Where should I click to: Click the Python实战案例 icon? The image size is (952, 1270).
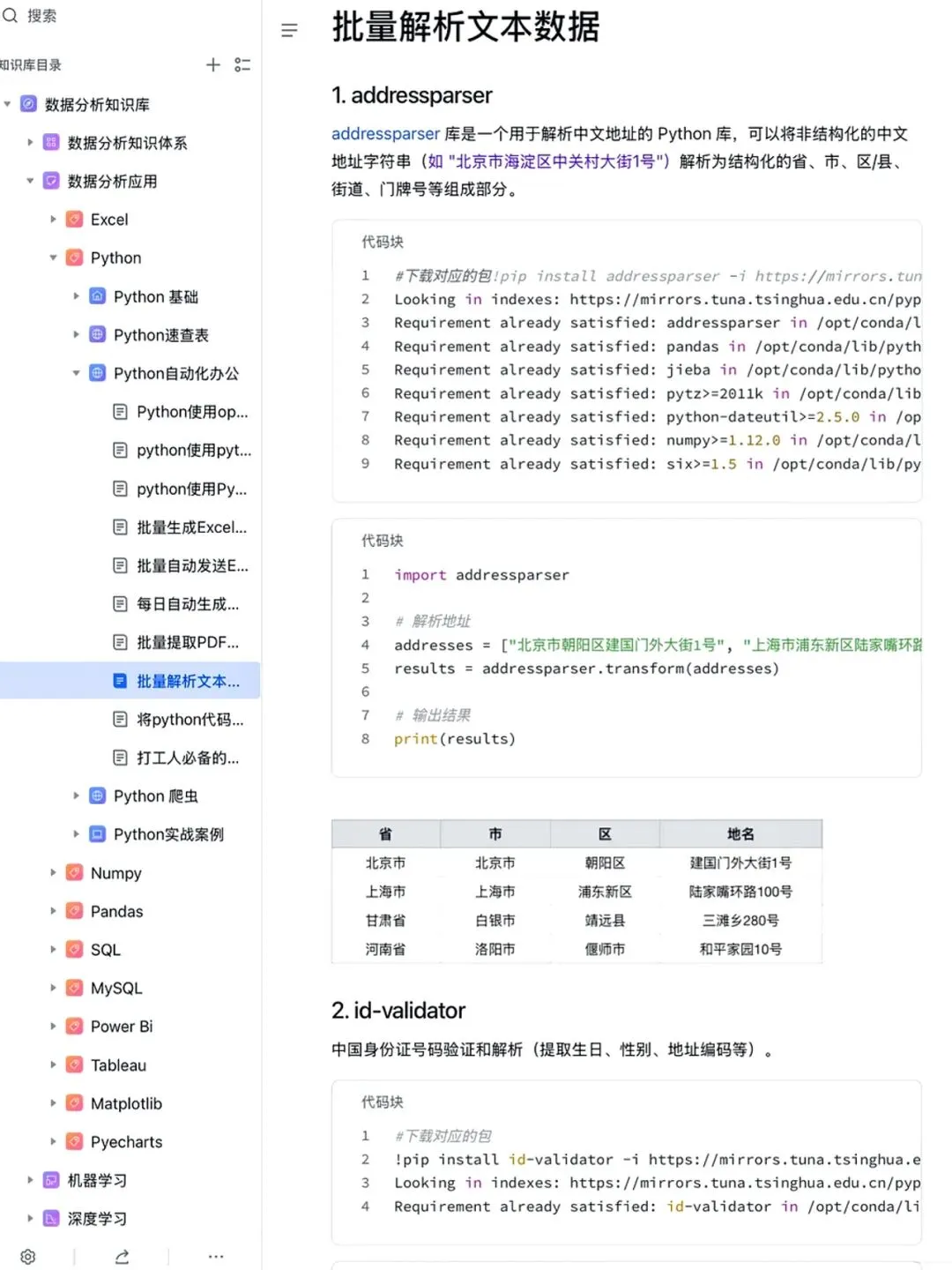coord(98,833)
